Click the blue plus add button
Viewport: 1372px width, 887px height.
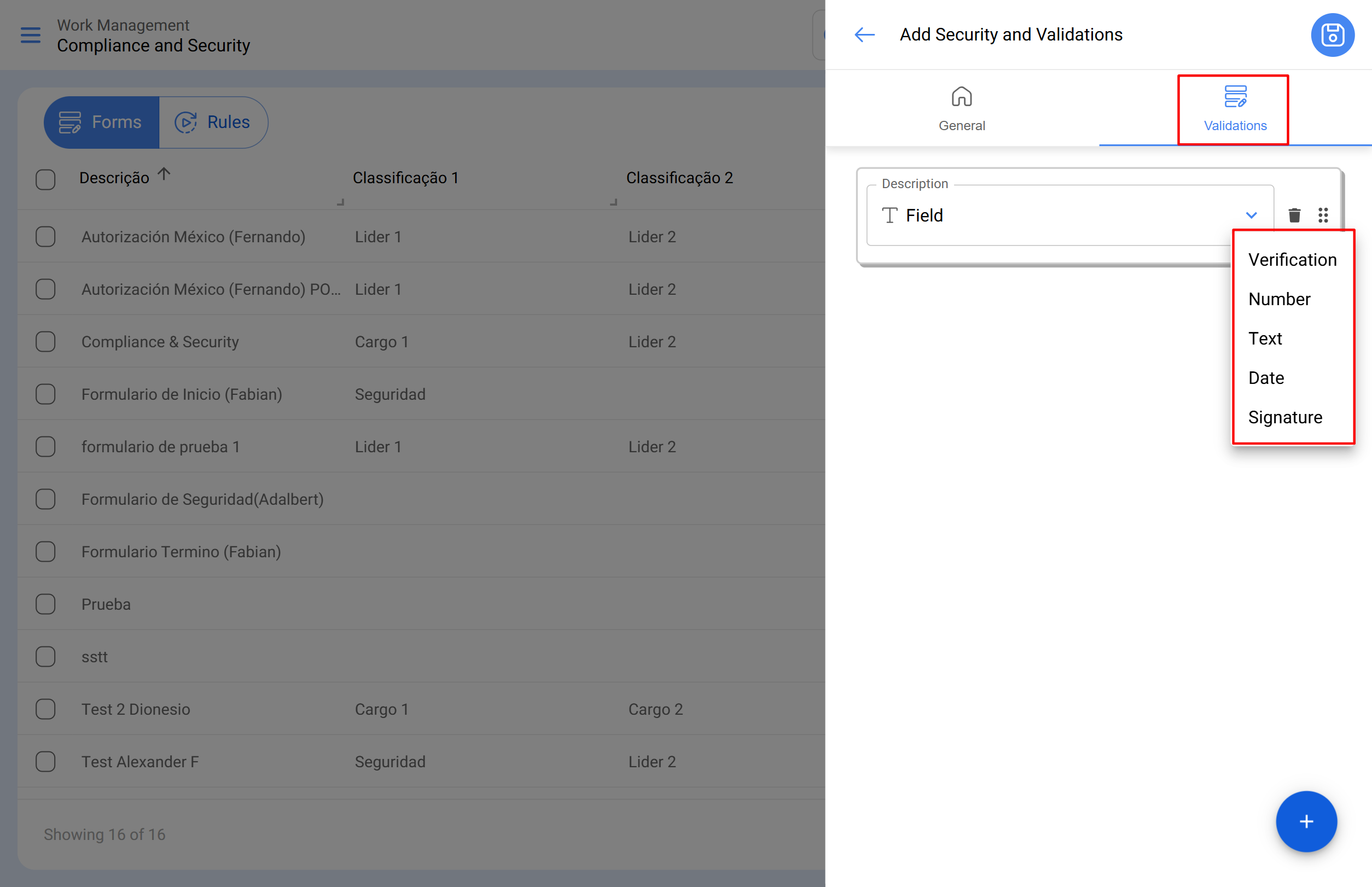tap(1306, 821)
